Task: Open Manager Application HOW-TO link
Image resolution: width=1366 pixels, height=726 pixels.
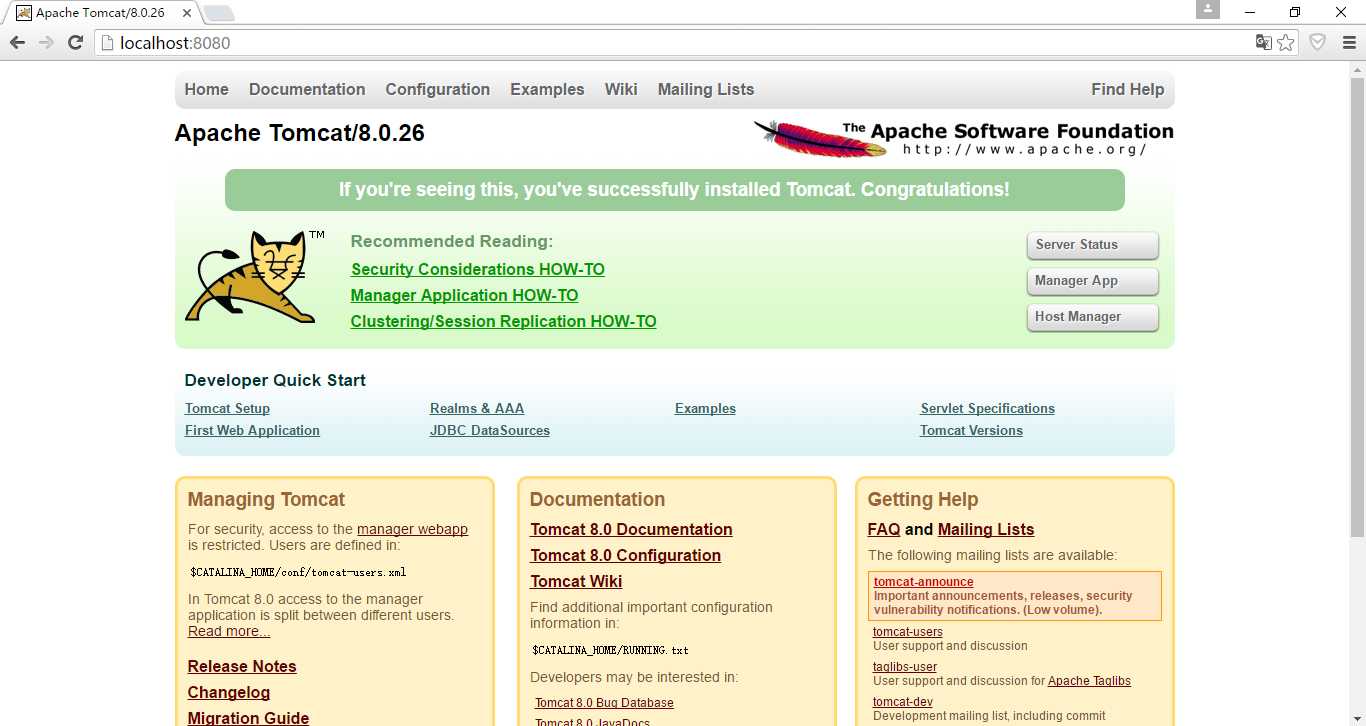Action: [464, 295]
